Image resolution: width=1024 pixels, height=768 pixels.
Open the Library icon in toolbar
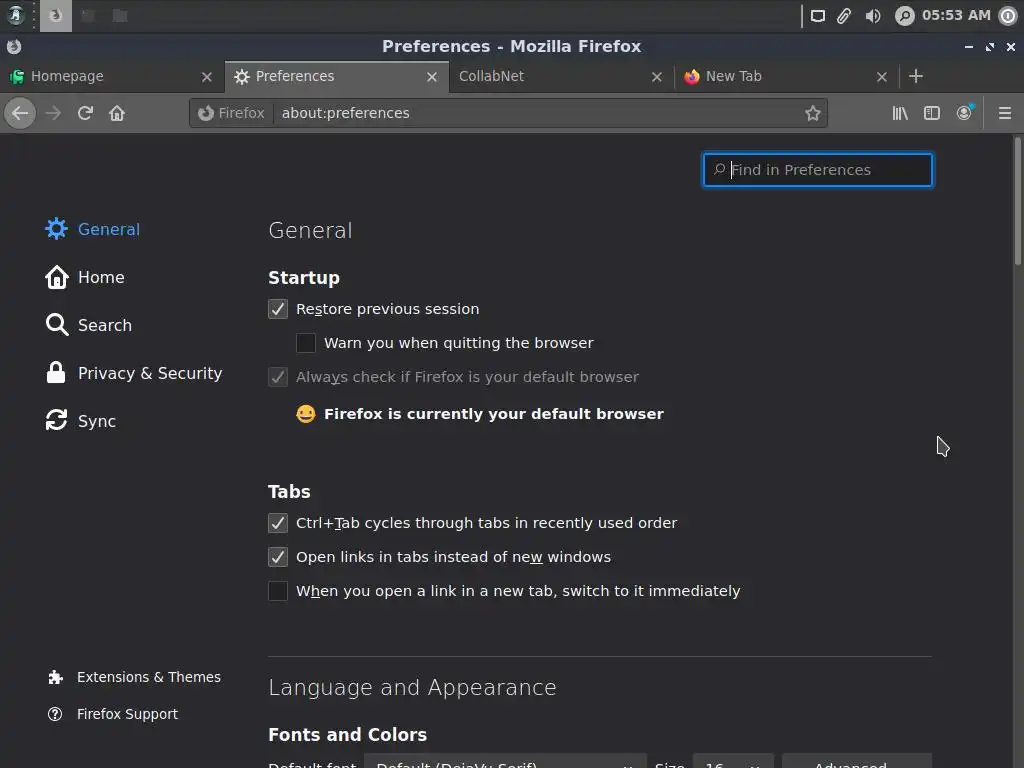tap(900, 113)
